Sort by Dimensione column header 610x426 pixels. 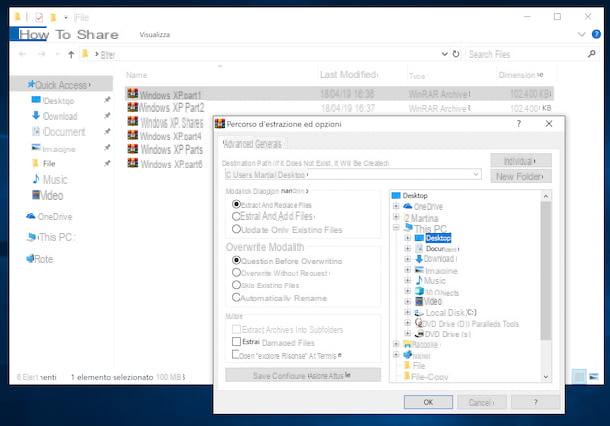(x=521, y=75)
